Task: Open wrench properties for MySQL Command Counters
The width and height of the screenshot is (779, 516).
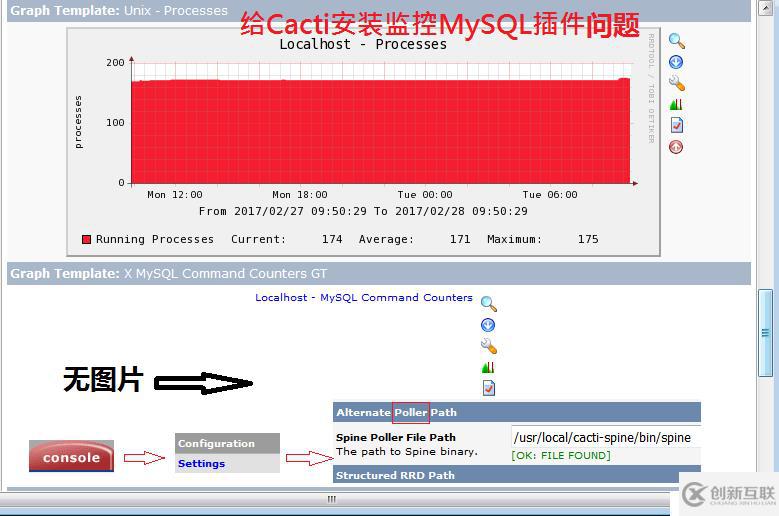Action: tap(489, 346)
